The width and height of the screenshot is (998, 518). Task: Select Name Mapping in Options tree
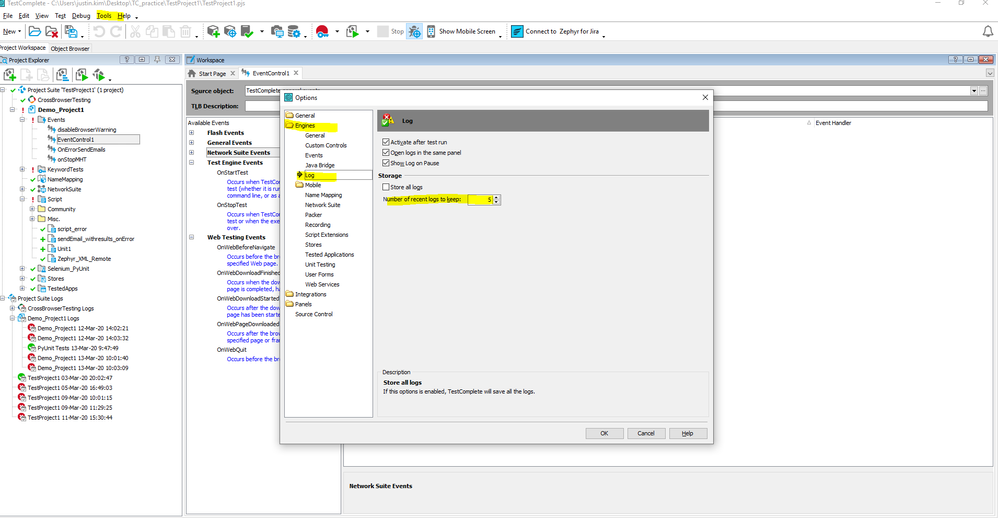coord(323,195)
